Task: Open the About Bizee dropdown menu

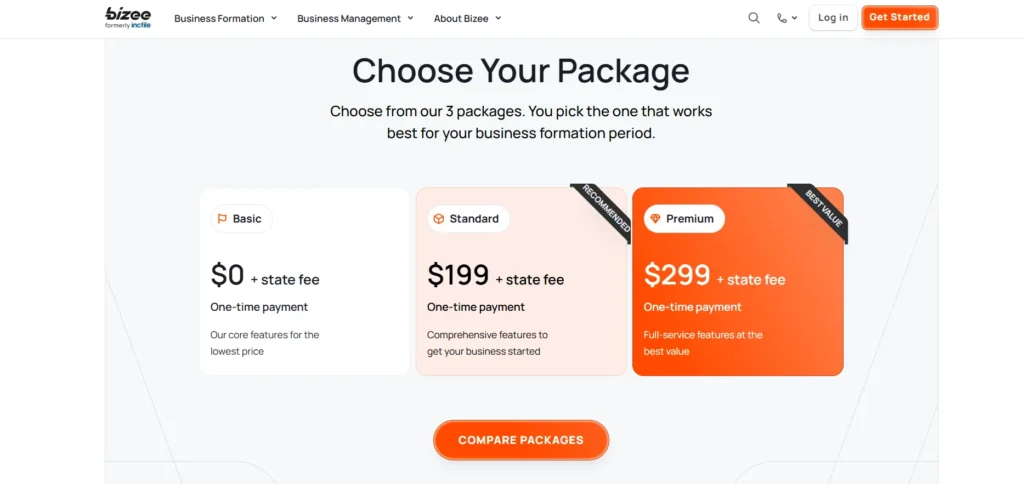Action: 467,18
